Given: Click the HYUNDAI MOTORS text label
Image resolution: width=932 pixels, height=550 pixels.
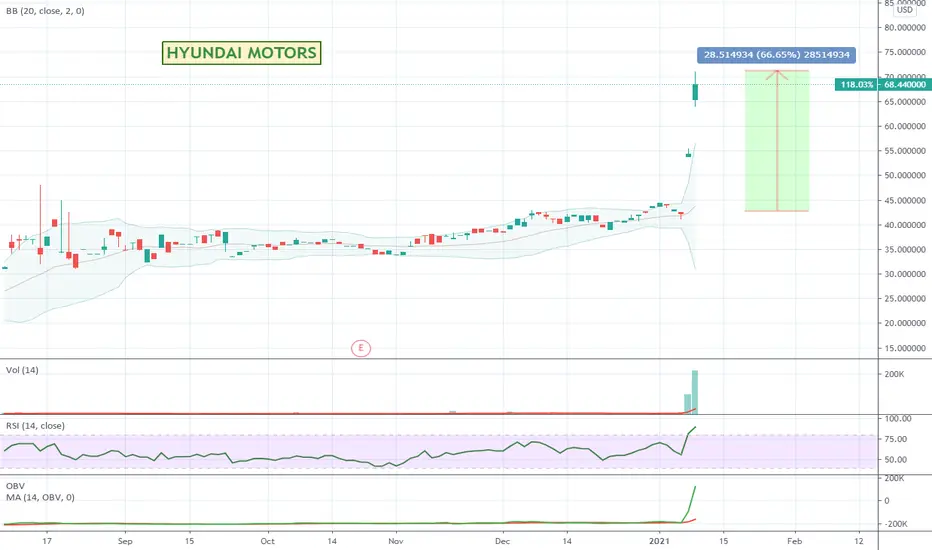Looking at the screenshot, I should tap(241, 53).
